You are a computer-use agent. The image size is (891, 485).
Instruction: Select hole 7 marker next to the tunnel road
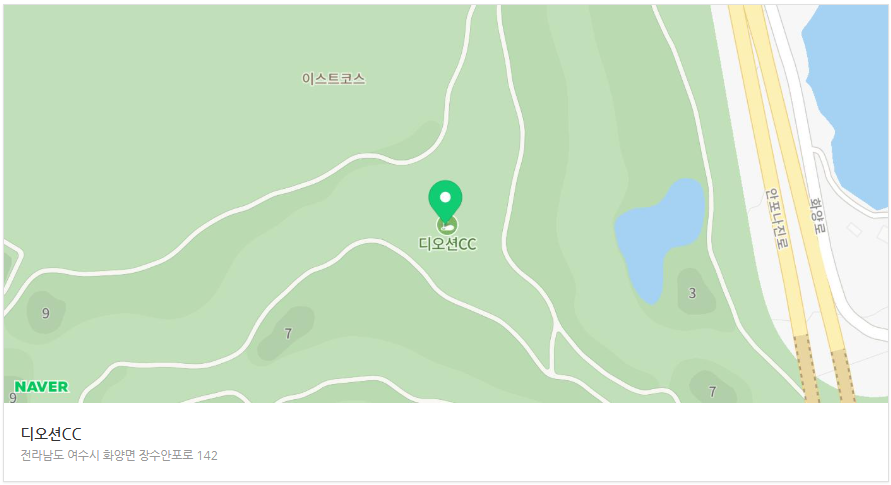(713, 391)
